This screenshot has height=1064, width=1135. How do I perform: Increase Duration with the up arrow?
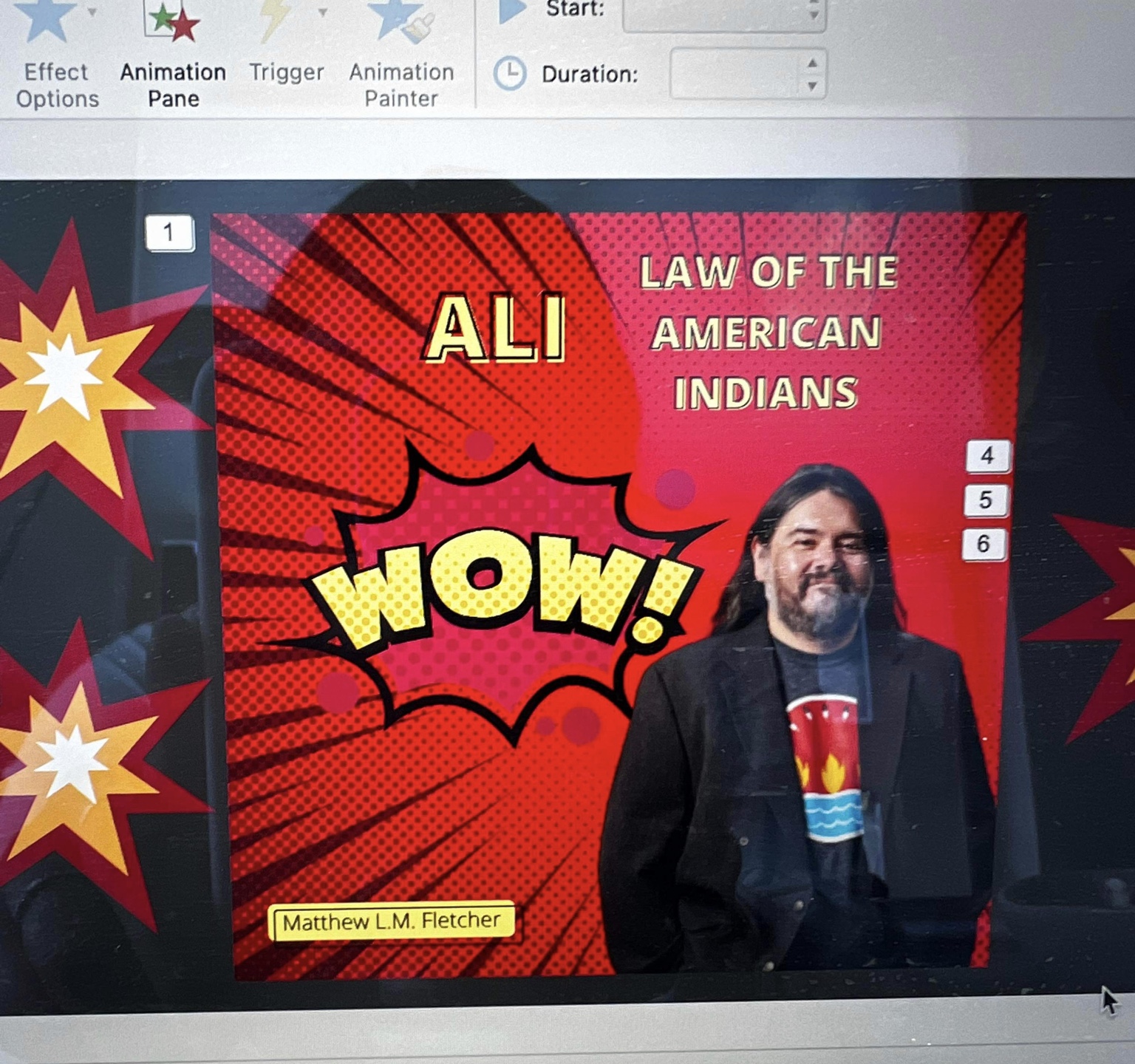pos(812,63)
